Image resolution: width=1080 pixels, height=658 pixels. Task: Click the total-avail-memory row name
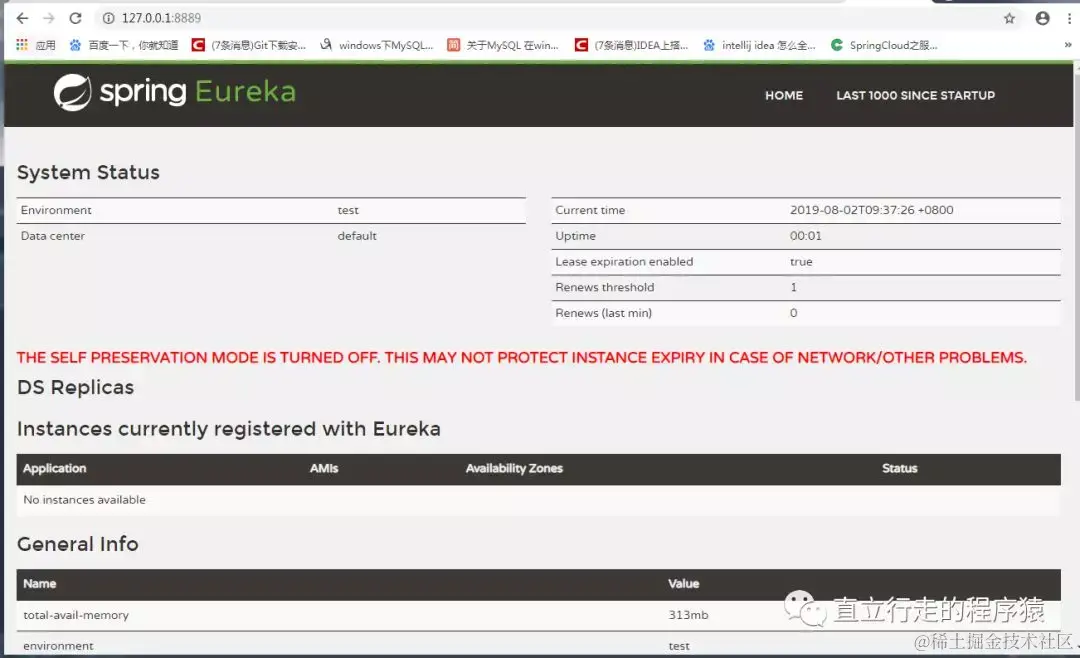click(76, 615)
